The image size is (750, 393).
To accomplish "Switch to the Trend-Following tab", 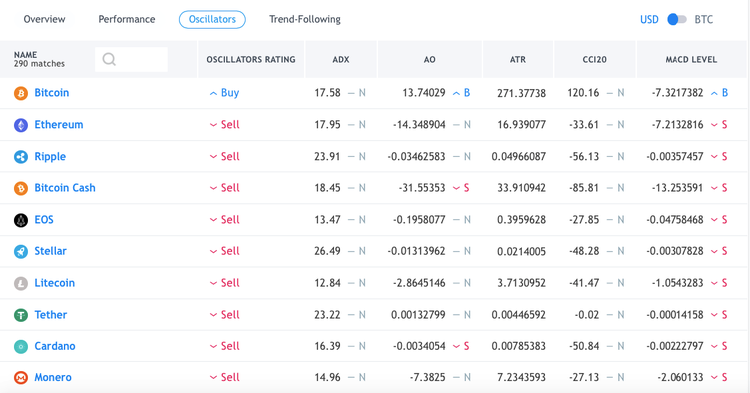I will [305, 19].
